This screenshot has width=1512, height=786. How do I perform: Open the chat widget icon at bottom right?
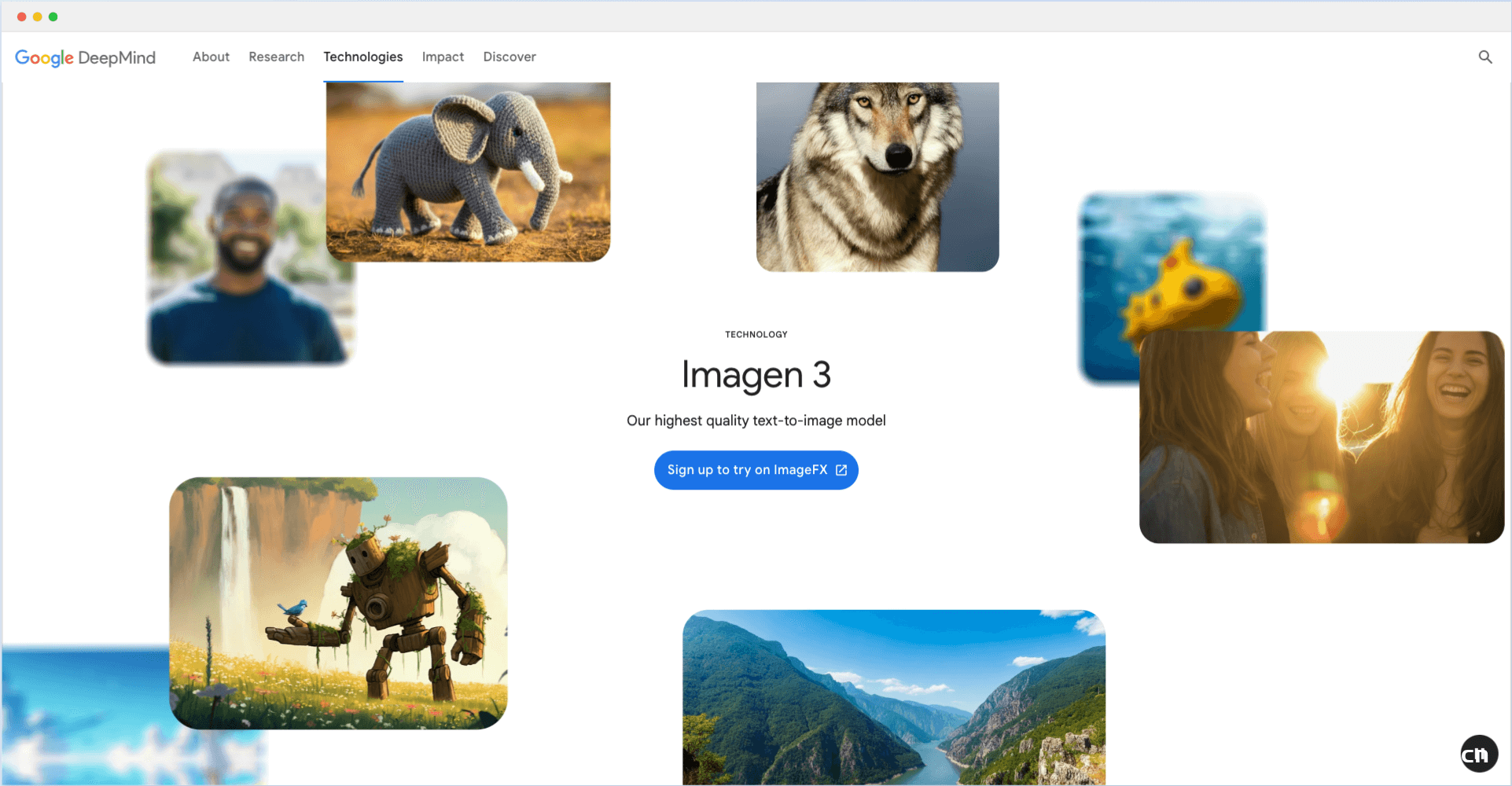click(x=1478, y=753)
